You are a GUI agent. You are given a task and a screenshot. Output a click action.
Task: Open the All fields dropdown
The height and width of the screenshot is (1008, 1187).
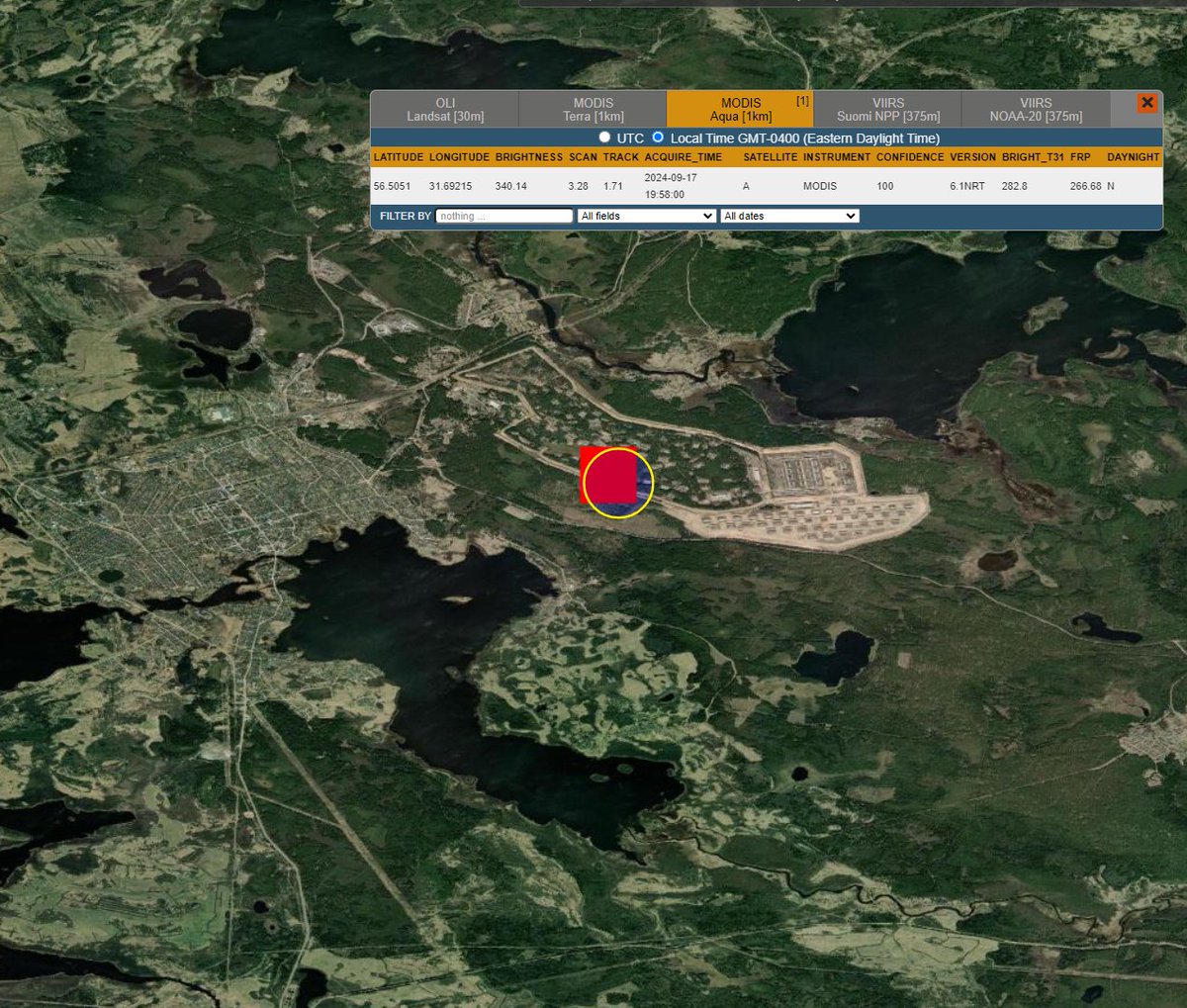646,216
